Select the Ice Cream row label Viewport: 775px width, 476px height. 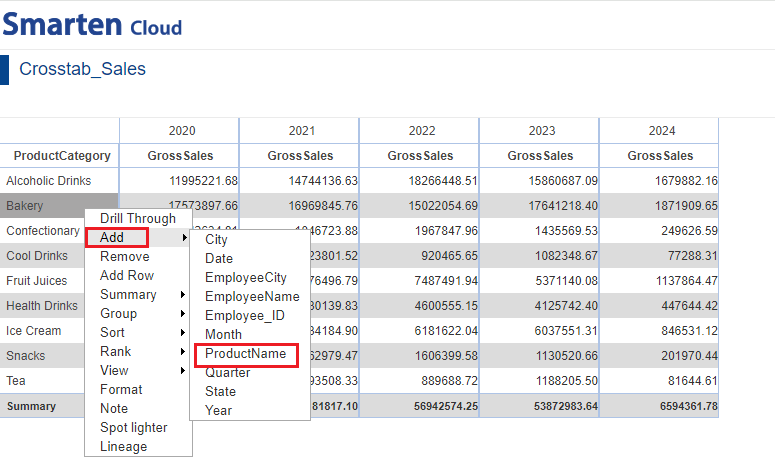(34, 331)
